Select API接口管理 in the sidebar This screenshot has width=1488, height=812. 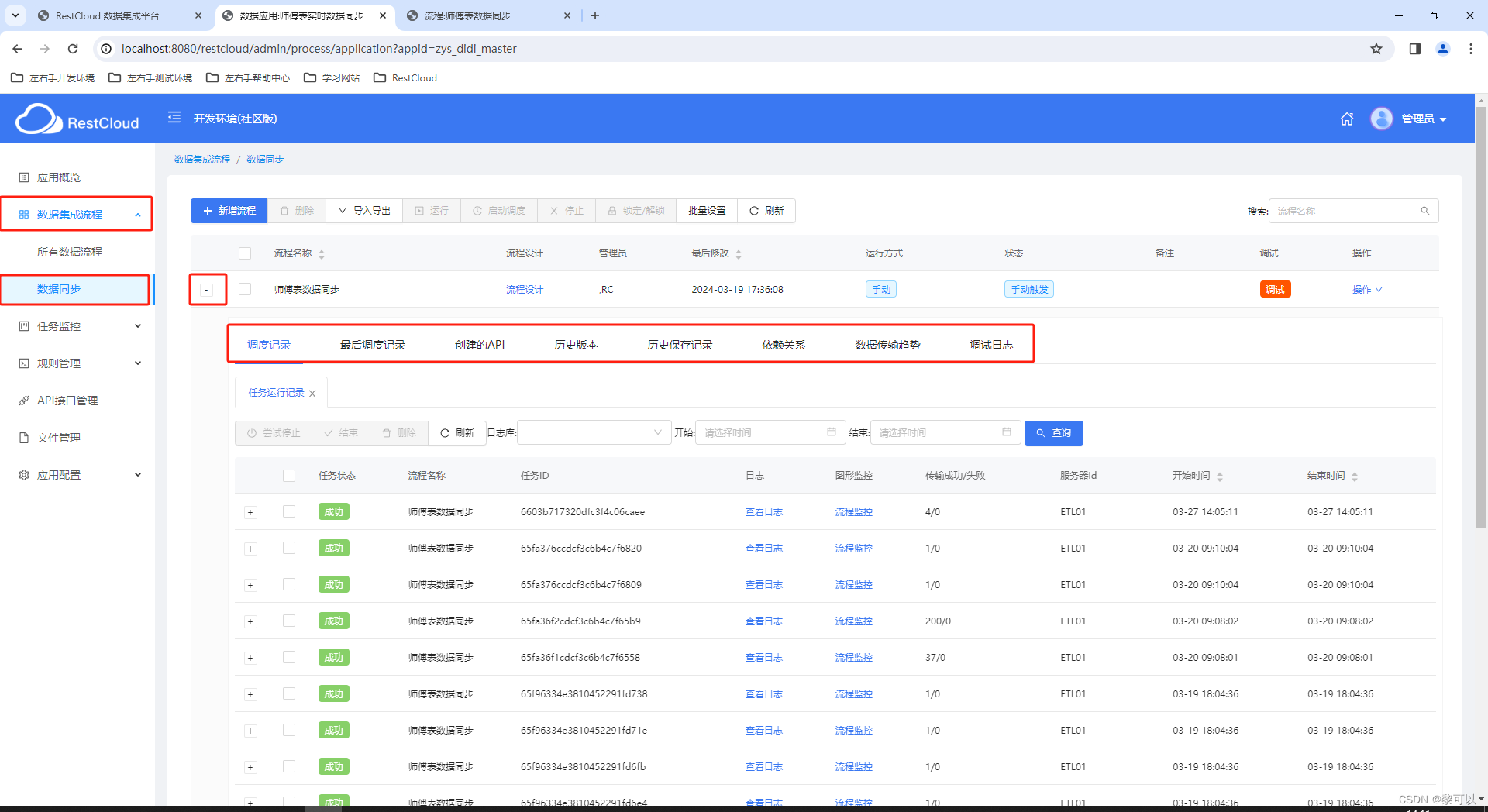[x=67, y=400]
